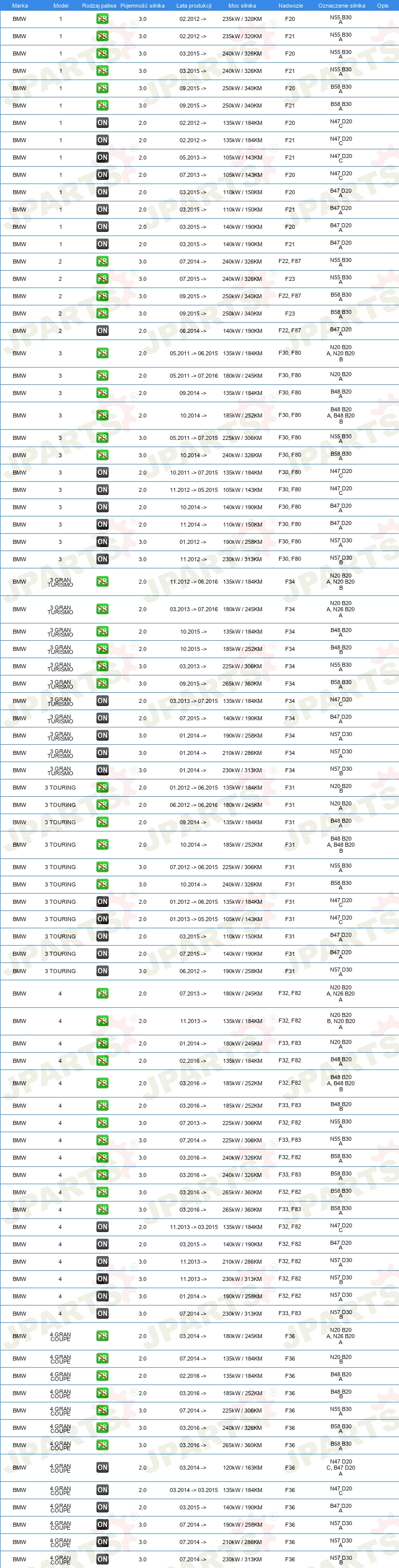Select the '11.2014 ->' production date cell
399x1568 pixels.
(x=193, y=525)
